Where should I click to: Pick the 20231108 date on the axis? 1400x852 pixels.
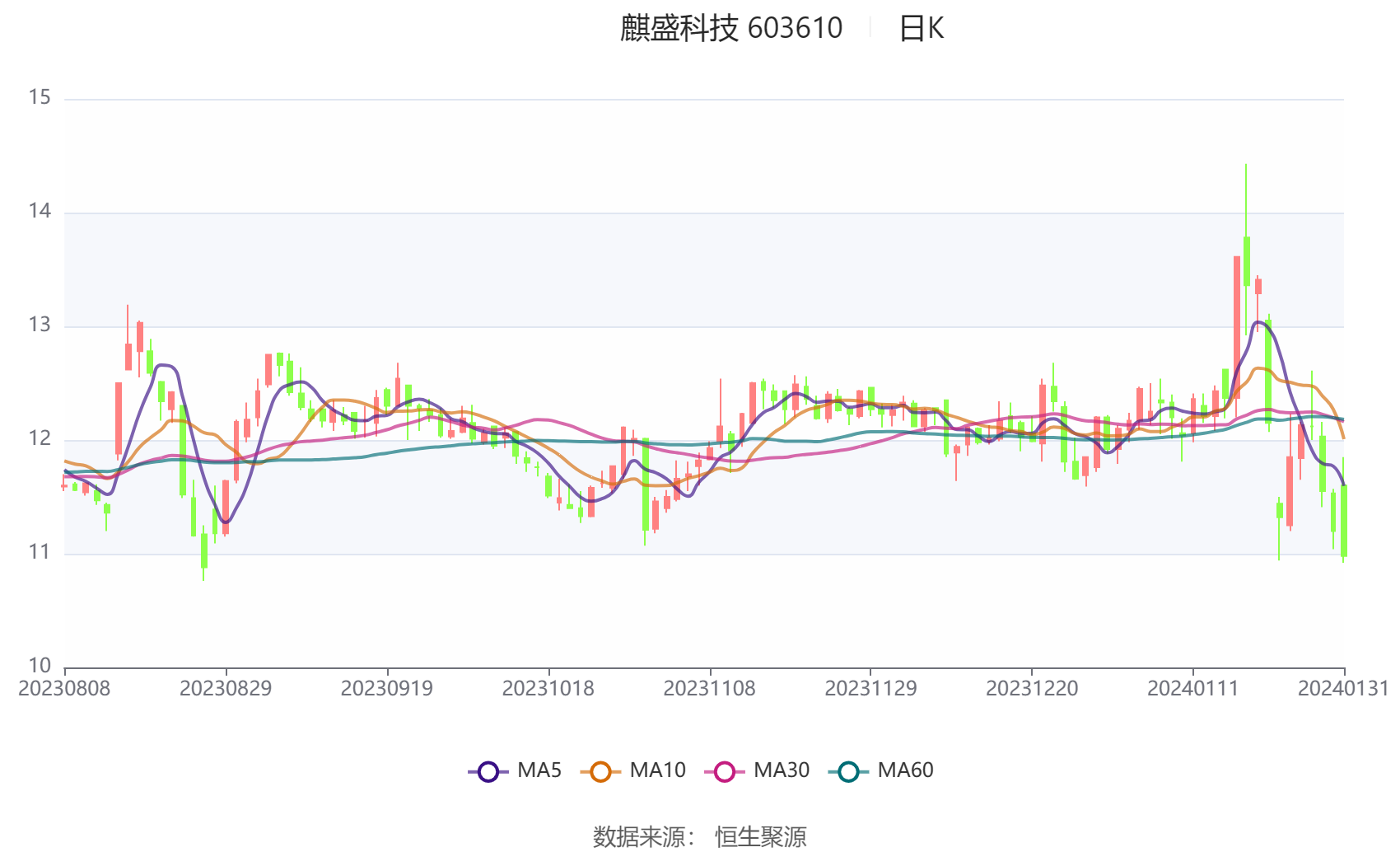[710, 689]
